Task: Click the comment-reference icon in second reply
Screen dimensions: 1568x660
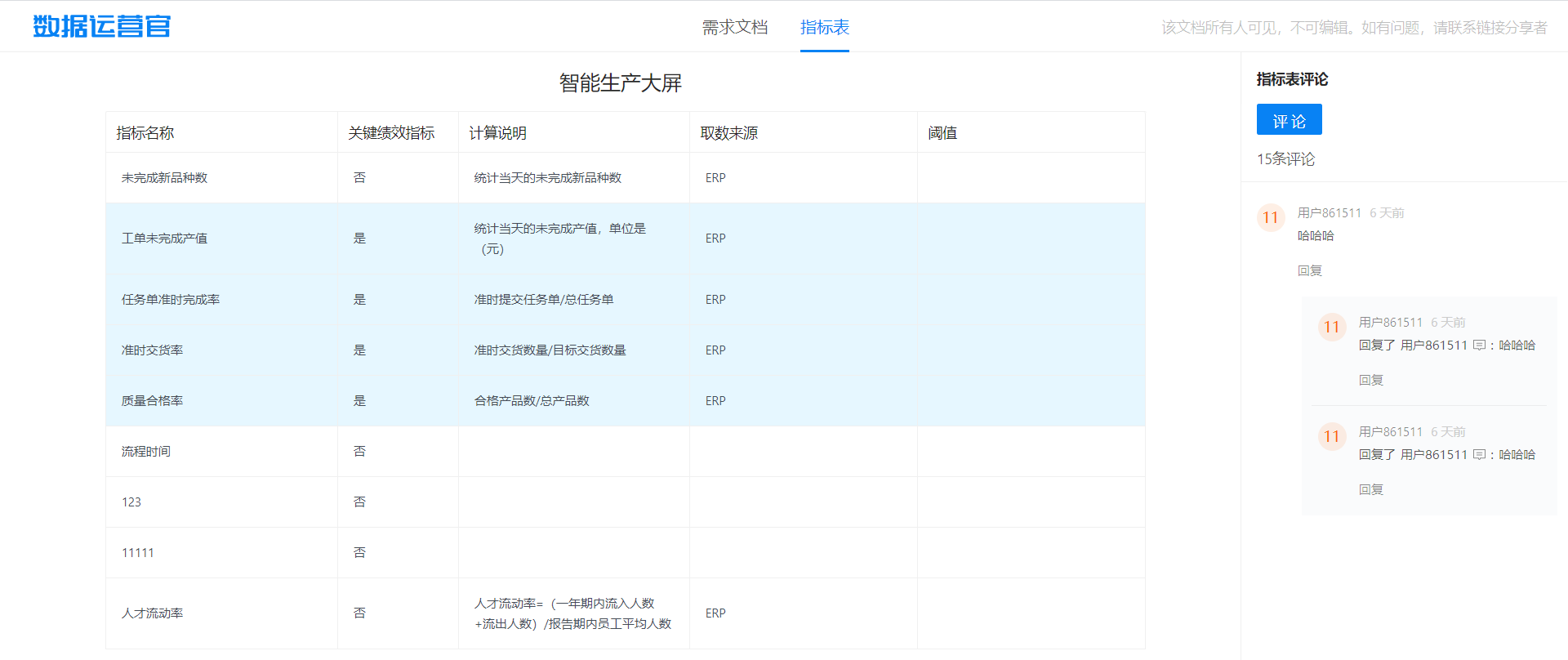Action: (x=1479, y=455)
